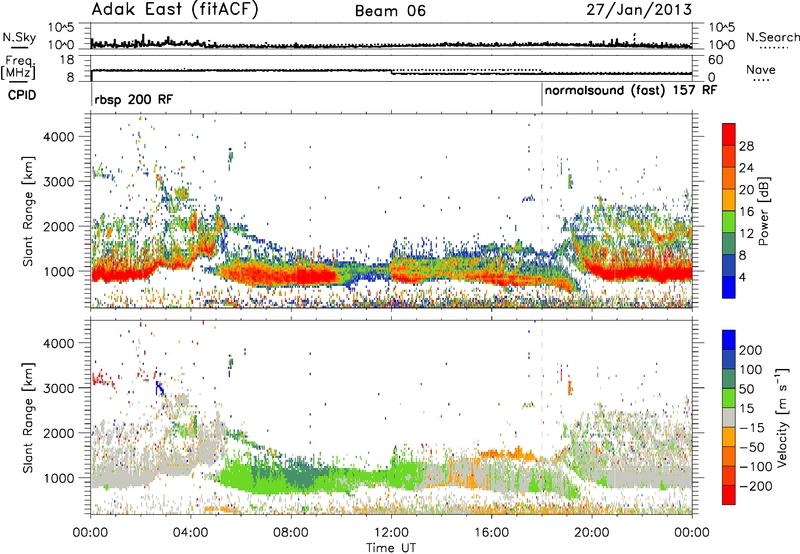This screenshot has height=554, width=800.
Task: Select '-200' on the velocity colorbar
Action: coord(755,486)
